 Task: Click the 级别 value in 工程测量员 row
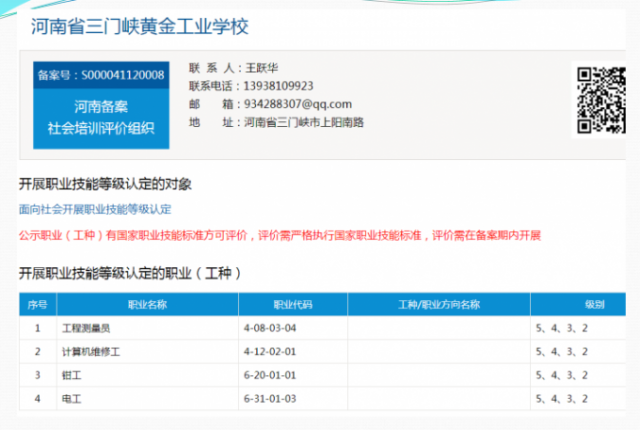pos(562,328)
